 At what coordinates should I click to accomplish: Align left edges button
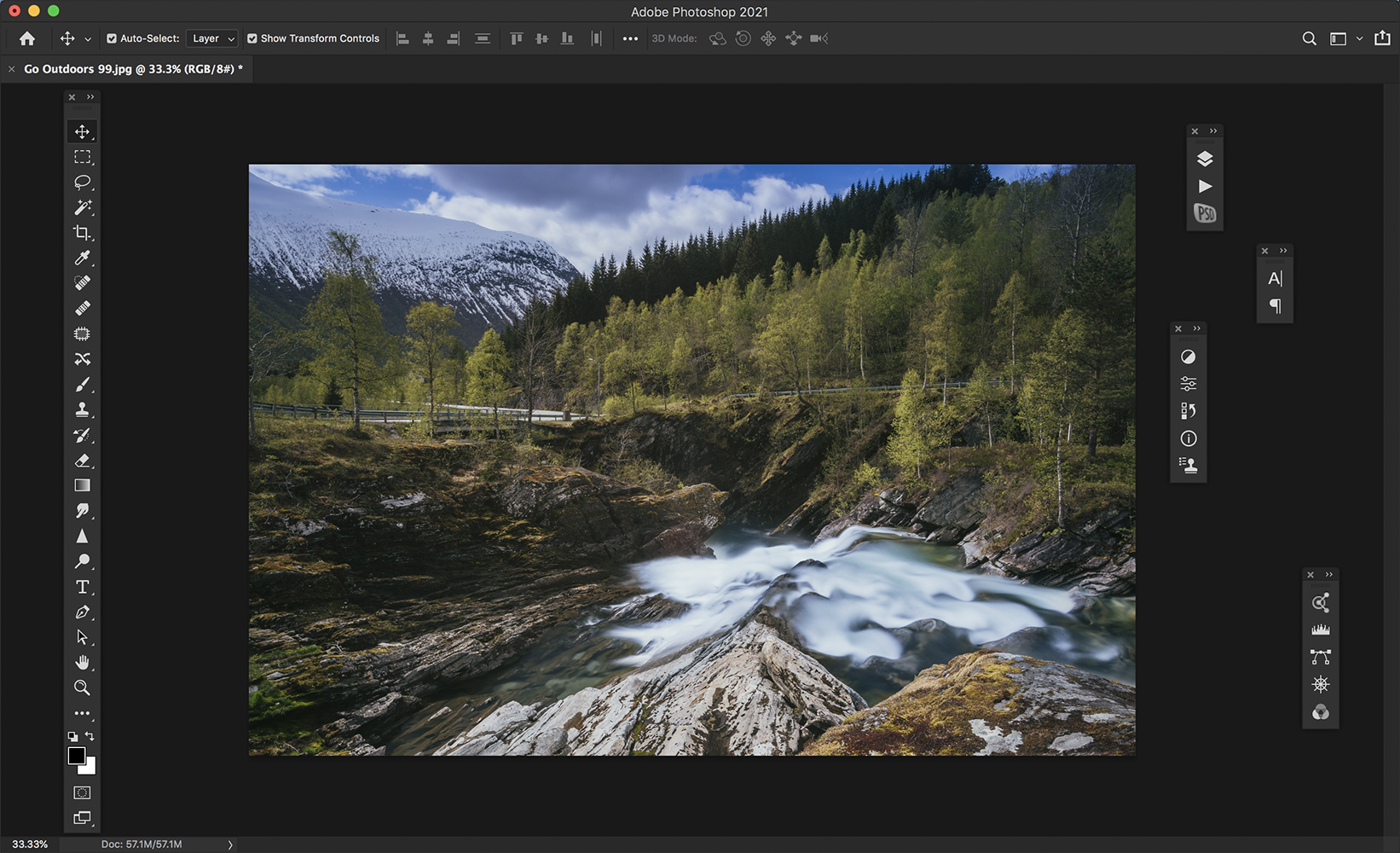(x=403, y=38)
